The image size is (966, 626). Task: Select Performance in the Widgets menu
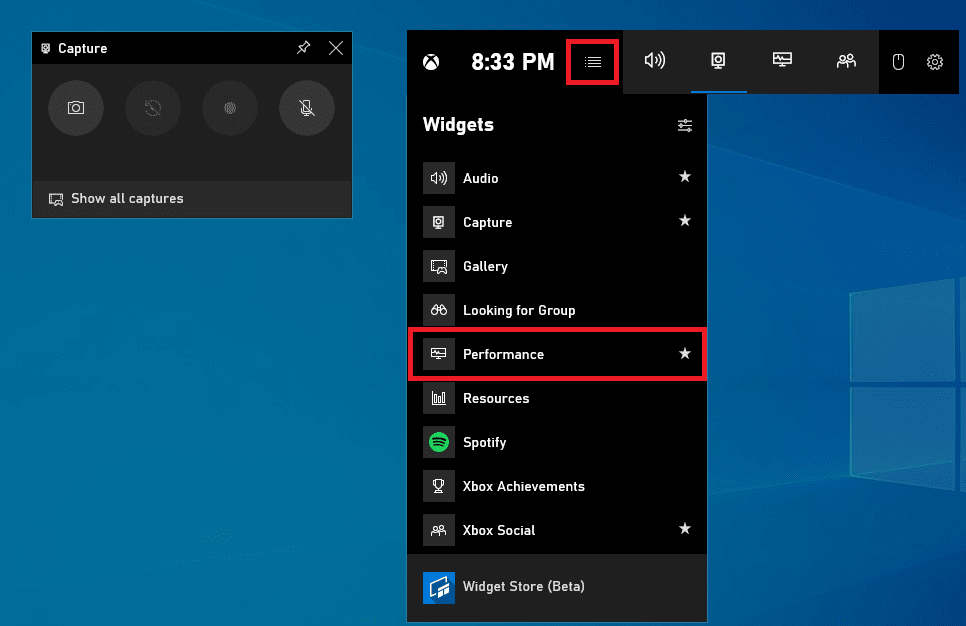[557, 354]
